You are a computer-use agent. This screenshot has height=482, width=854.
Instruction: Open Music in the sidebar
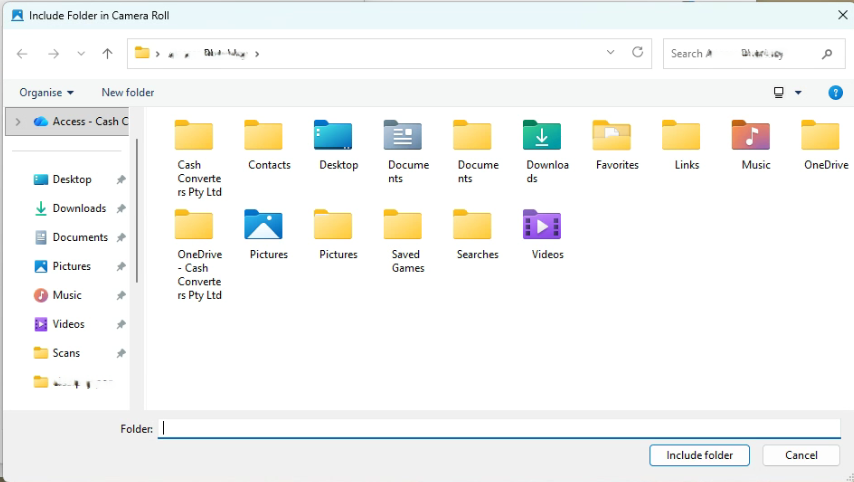(66, 295)
